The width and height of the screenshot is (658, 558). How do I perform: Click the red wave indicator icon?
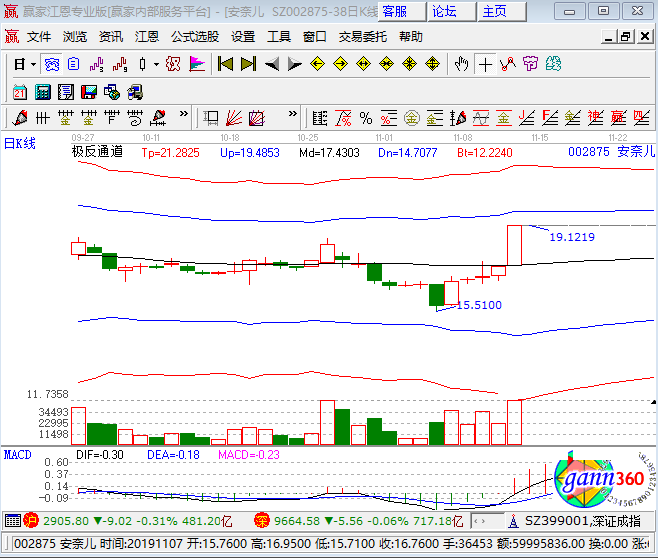[x=120, y=65]
